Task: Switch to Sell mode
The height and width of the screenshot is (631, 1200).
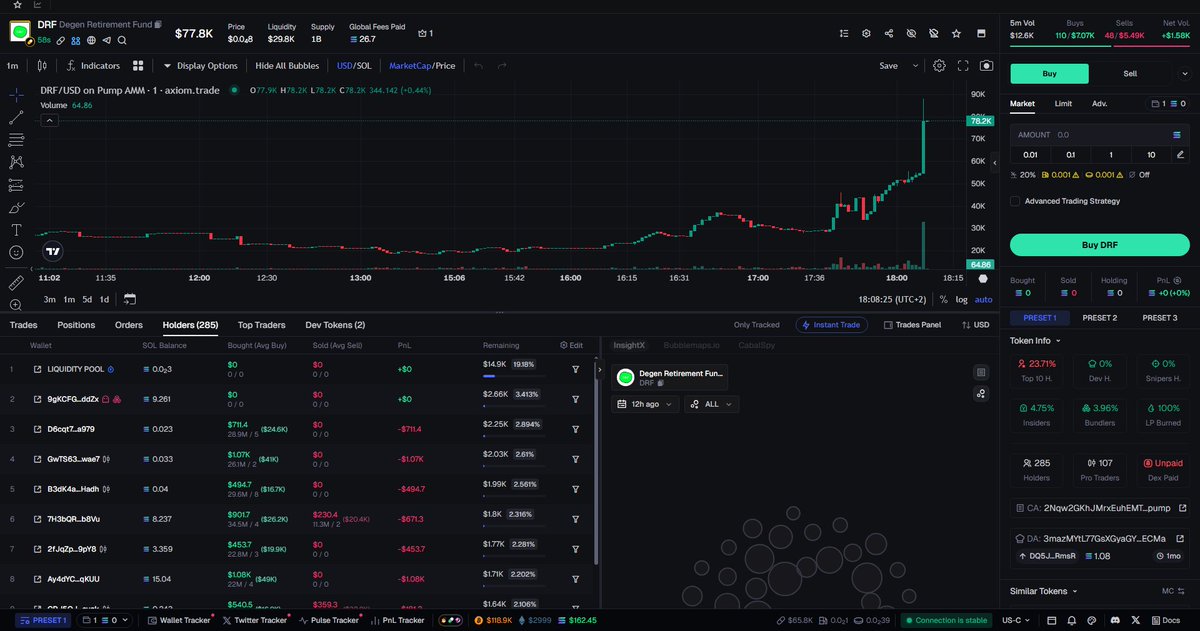Action: (1129, 73)
